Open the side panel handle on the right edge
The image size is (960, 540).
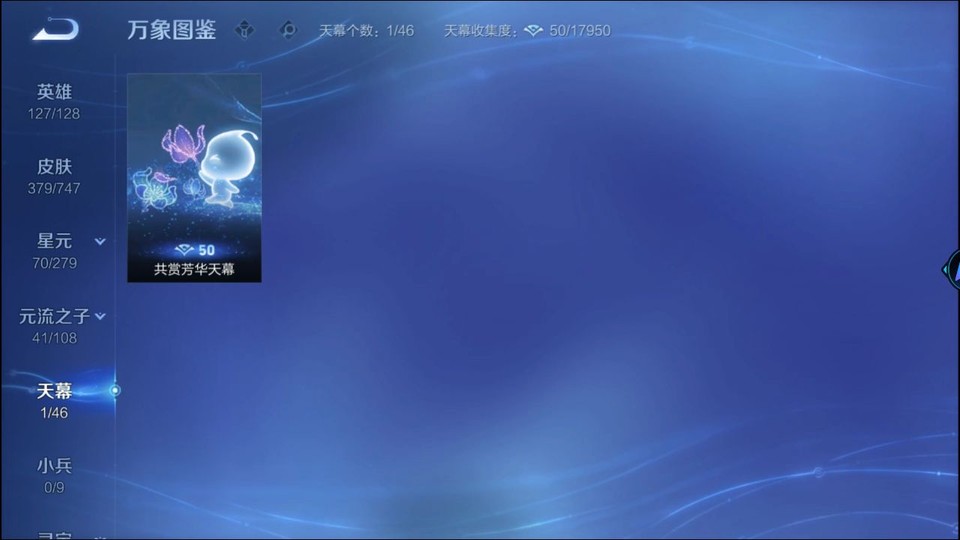coord(951,269)
